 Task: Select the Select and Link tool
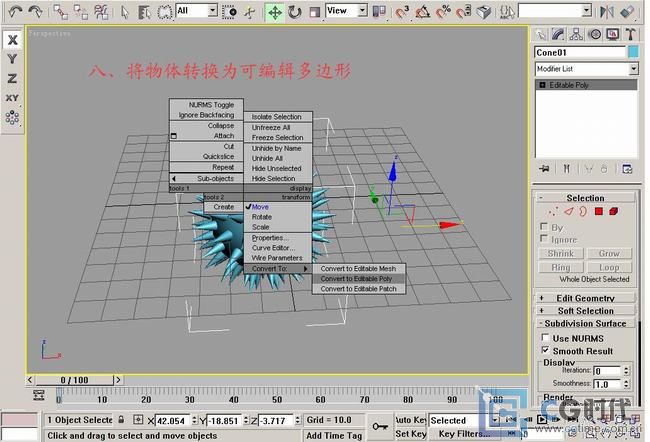(x=61, y=12)
